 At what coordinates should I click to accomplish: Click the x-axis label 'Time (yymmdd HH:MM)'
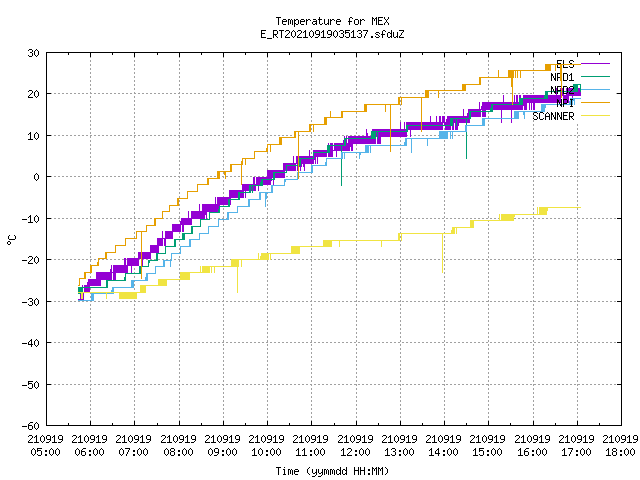pos(332,471)
